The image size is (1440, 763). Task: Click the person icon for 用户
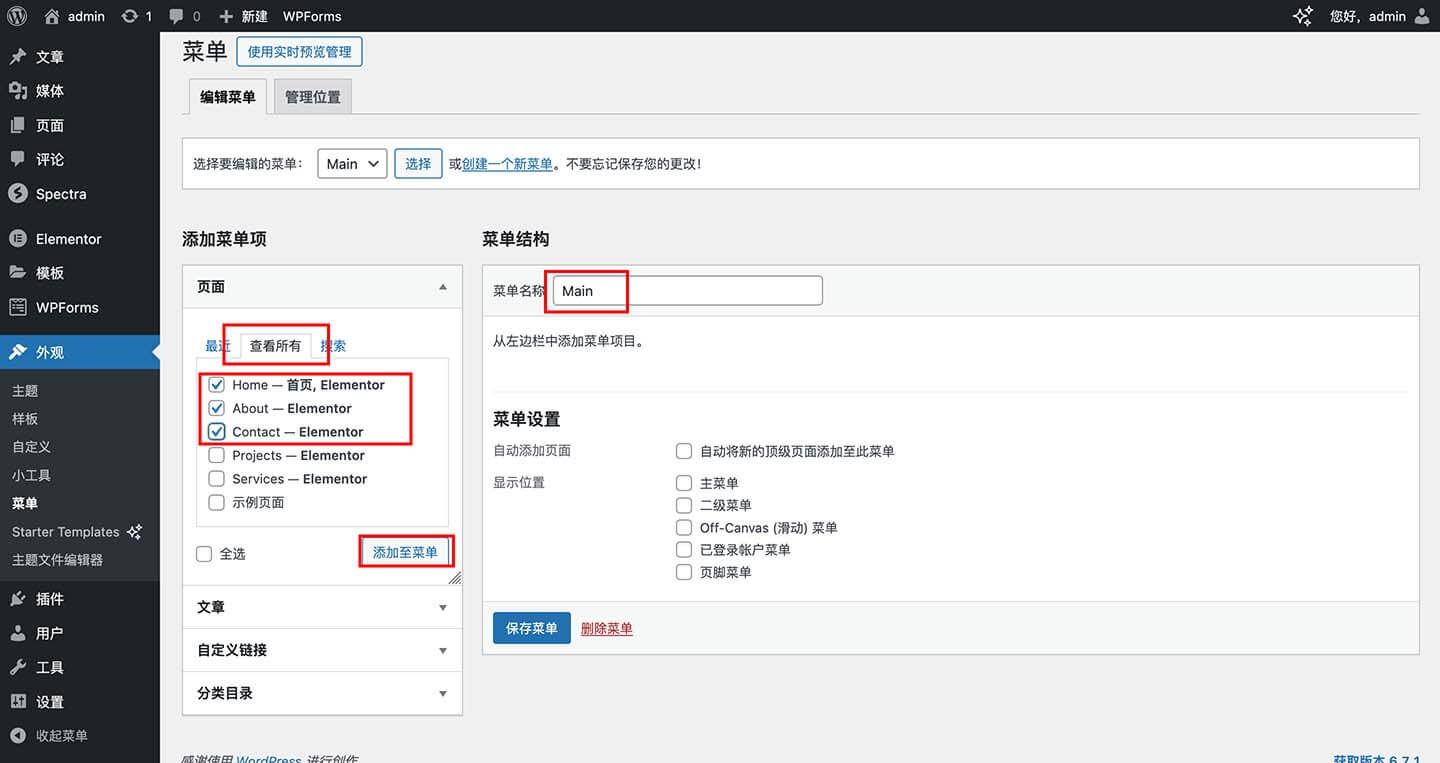pos(18,633)
